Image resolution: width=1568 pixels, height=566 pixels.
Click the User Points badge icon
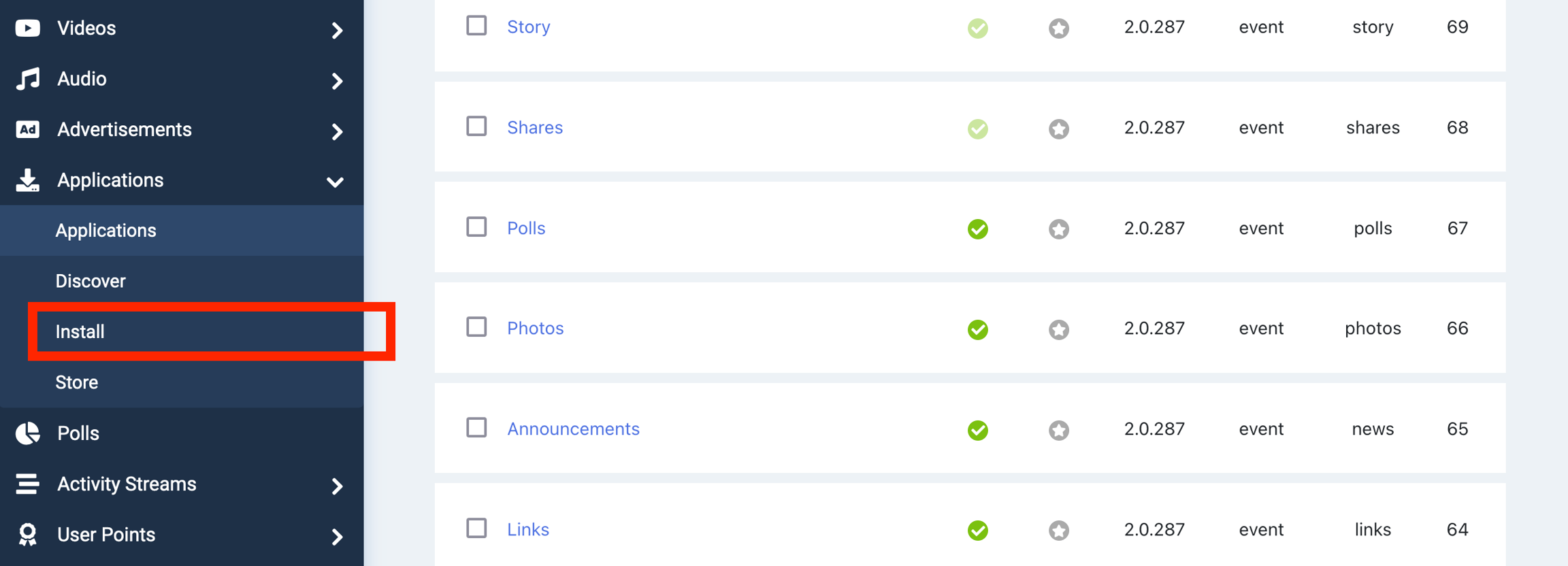(x=27, y=535)
